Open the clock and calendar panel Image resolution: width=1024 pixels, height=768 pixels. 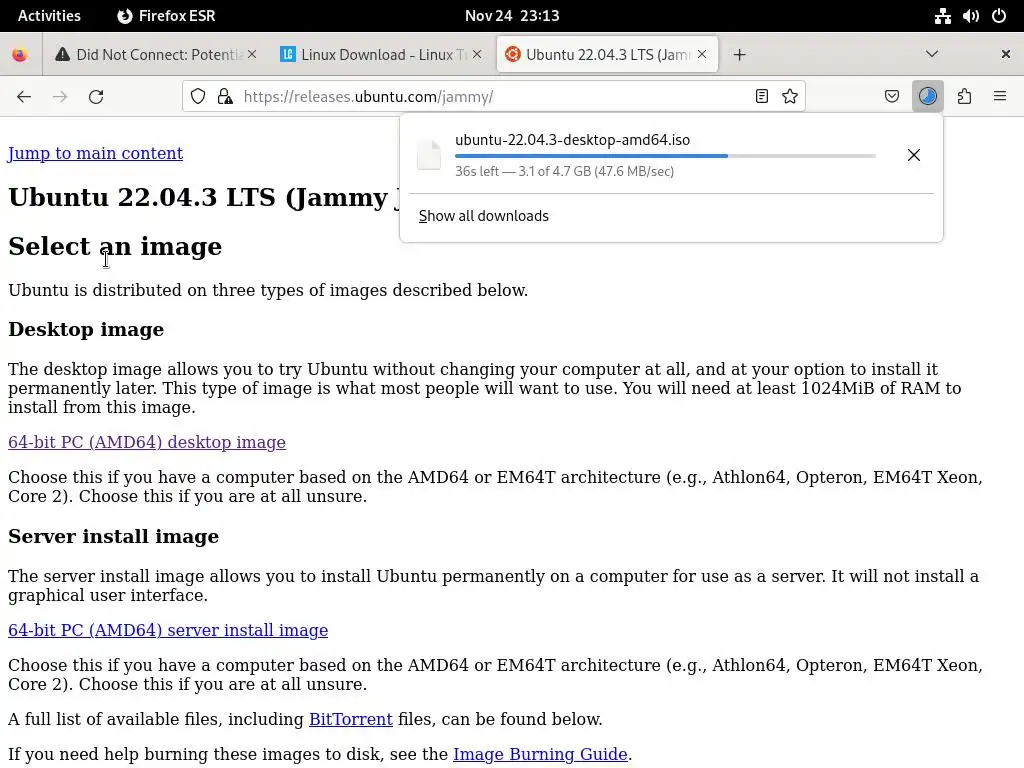(x=512, y=16)
